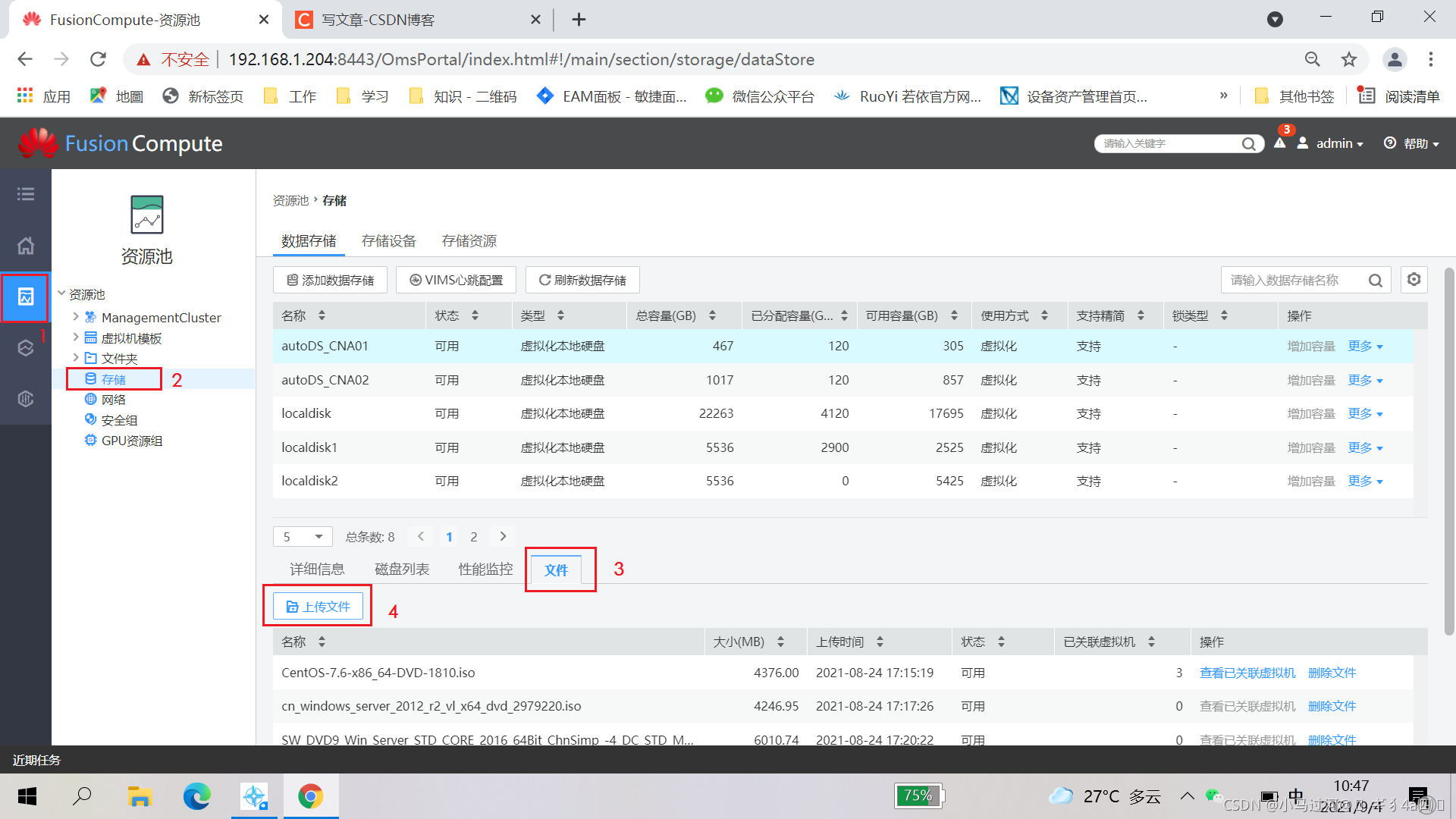Open the resource pool sidebar icon
Screen dimensions: 1456x819
point(26,297)
